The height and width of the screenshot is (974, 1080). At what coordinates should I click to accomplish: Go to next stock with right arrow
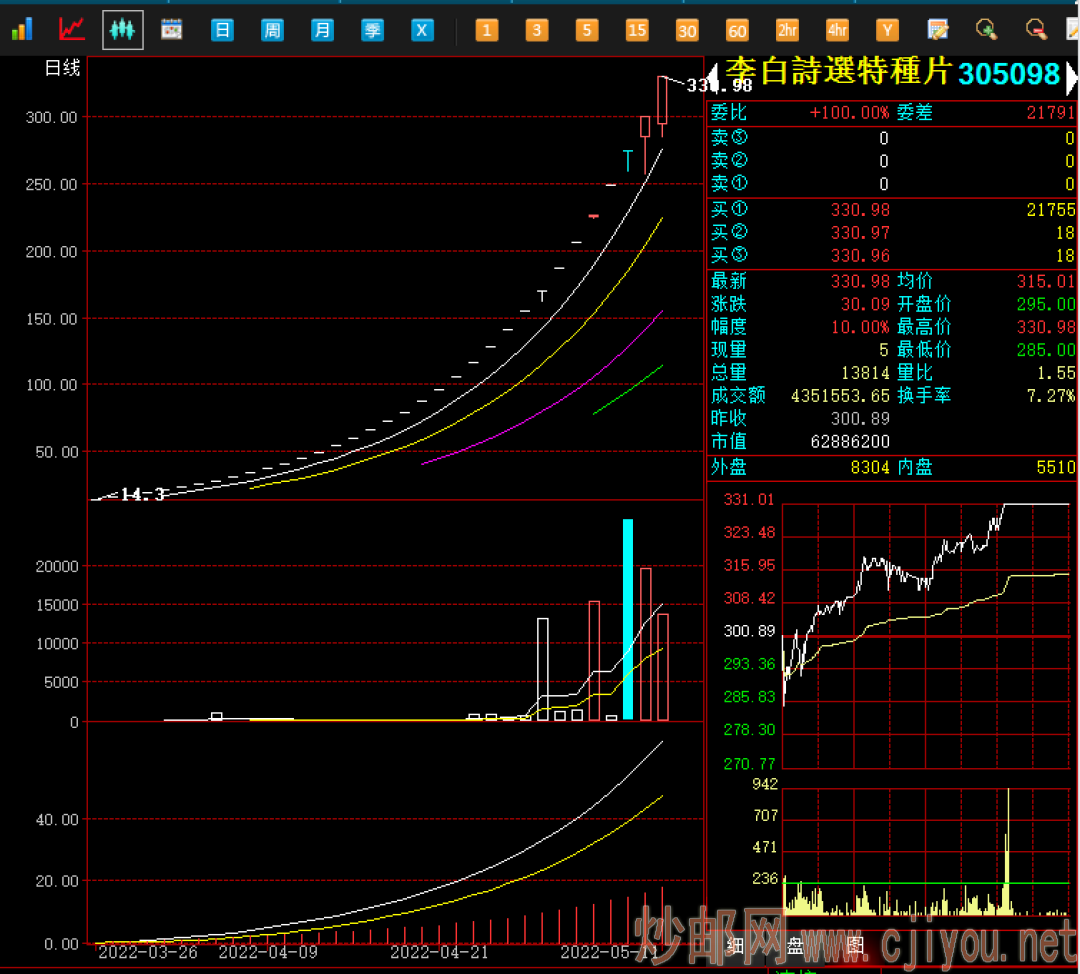(1071, 74)
